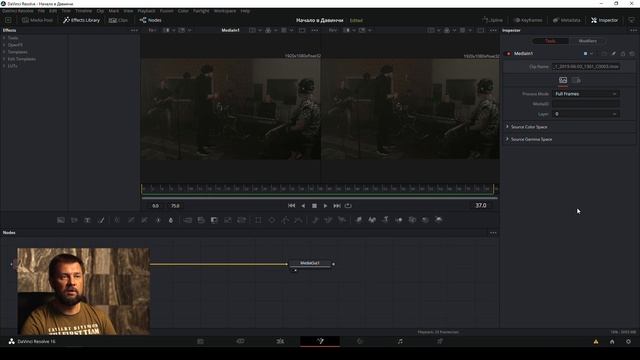Toggle the Clips panel
Image resolution: width=640 pixels, height=360 pixels.
point(118,20)
